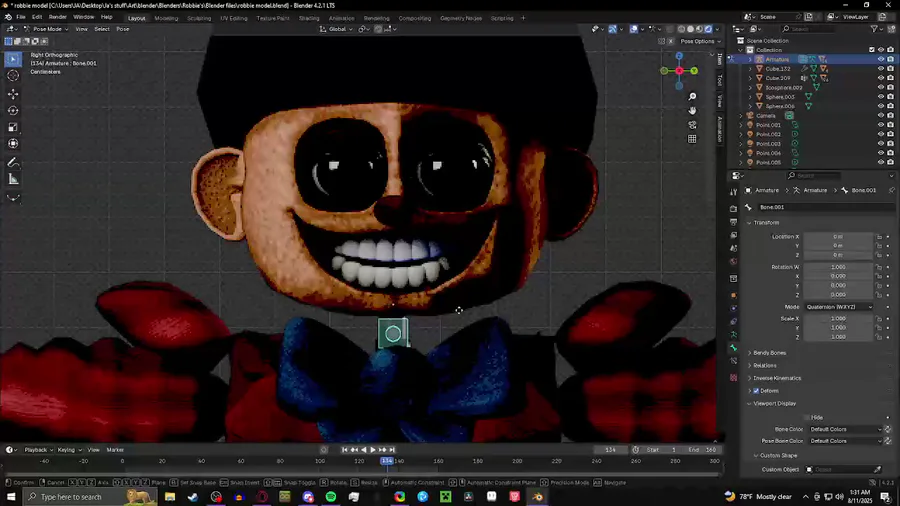Open Render properties tab icon
The image size is (900, 506).
tap(733, 208)
